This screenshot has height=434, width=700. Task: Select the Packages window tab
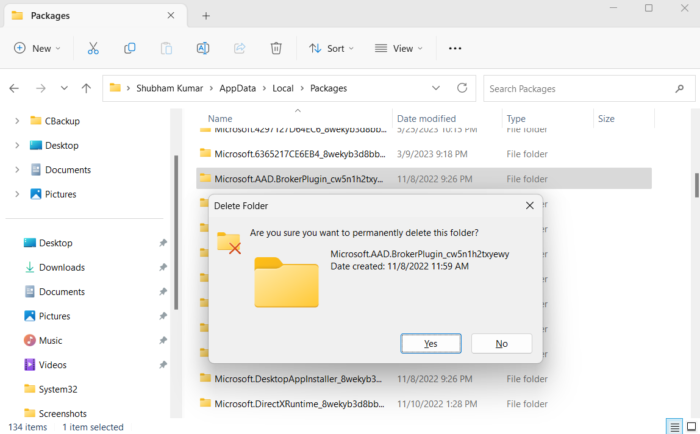[95, 16]
